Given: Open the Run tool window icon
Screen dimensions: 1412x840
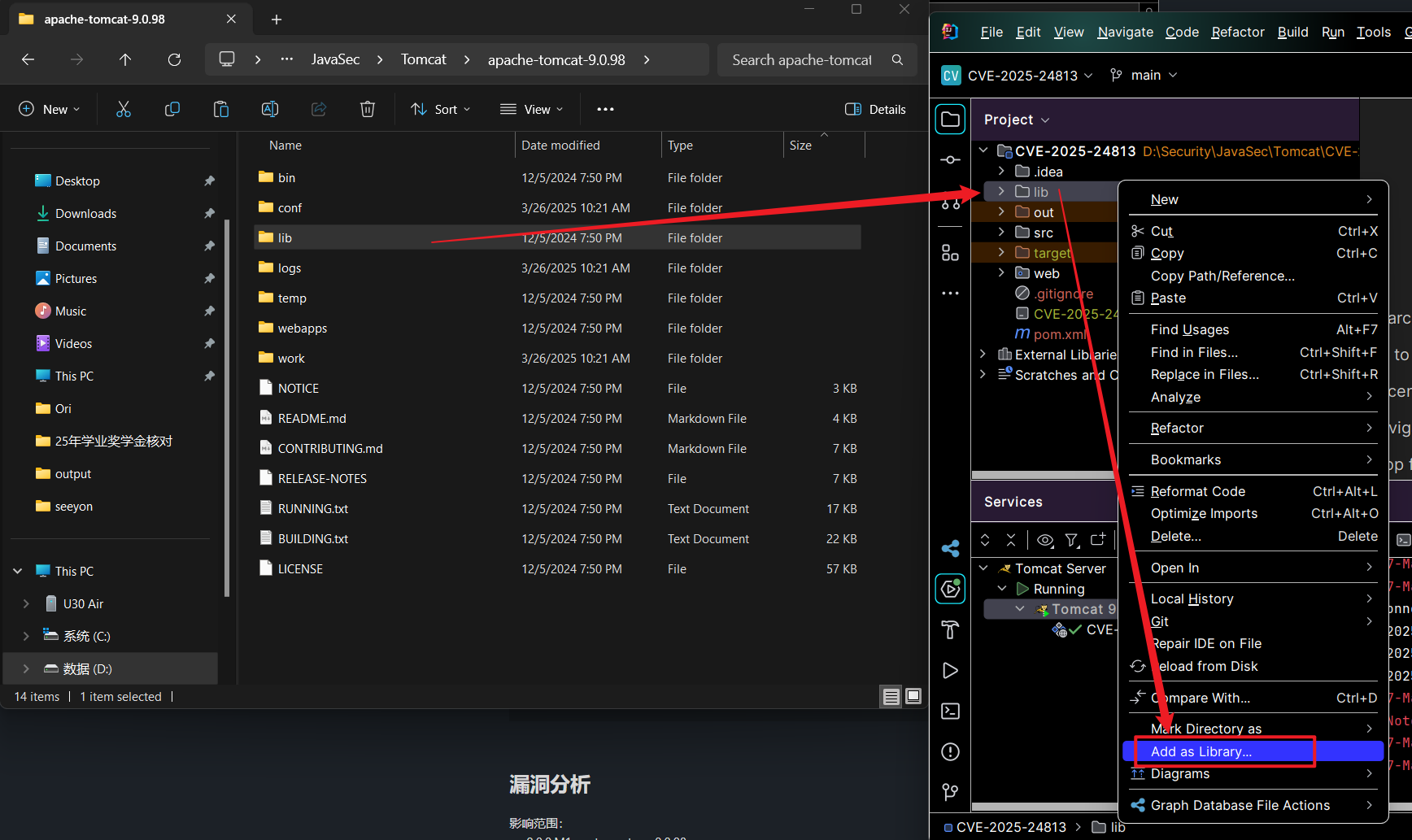Looking at the screenshot, I should [950, 670].
